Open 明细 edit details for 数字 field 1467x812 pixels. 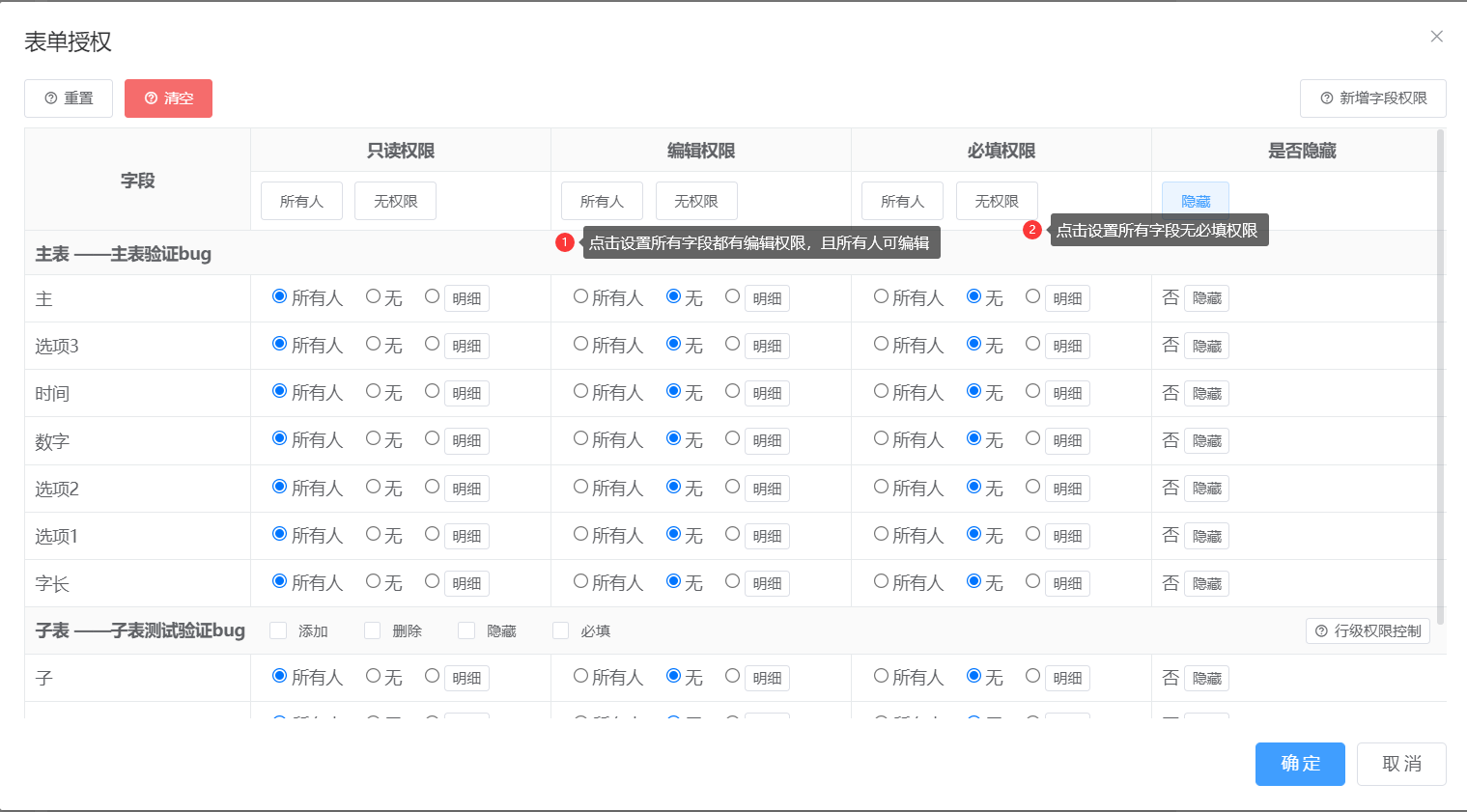(x=767, y=441)
